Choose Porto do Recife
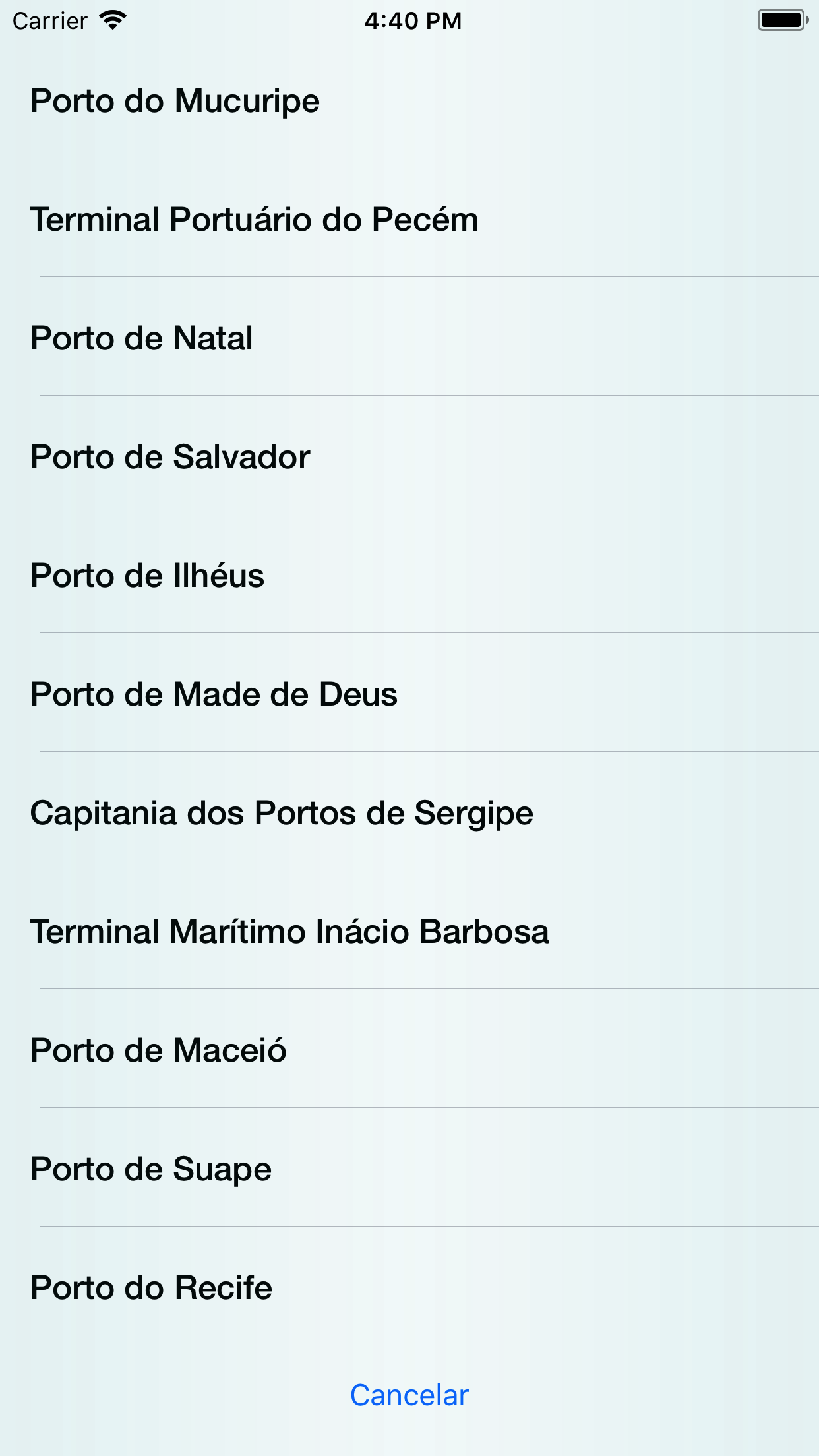This screenshot has width=819, height=1456. pyautogui.click(x=151, y=1288)
